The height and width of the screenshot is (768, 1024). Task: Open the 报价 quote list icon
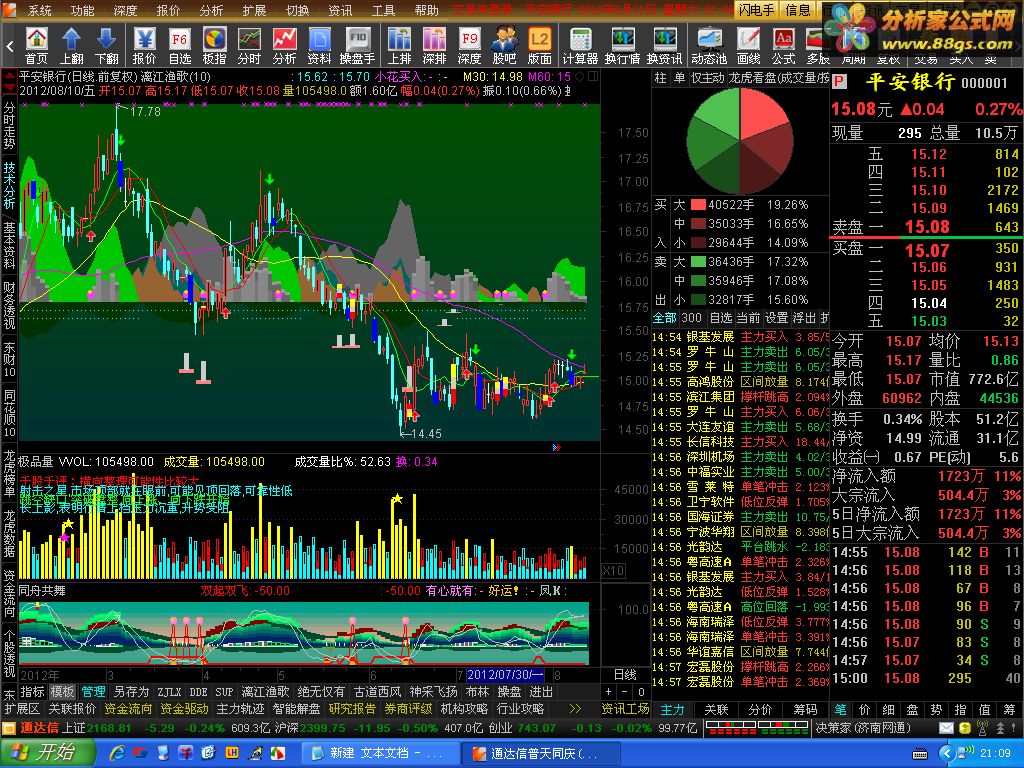click(144, 46)
